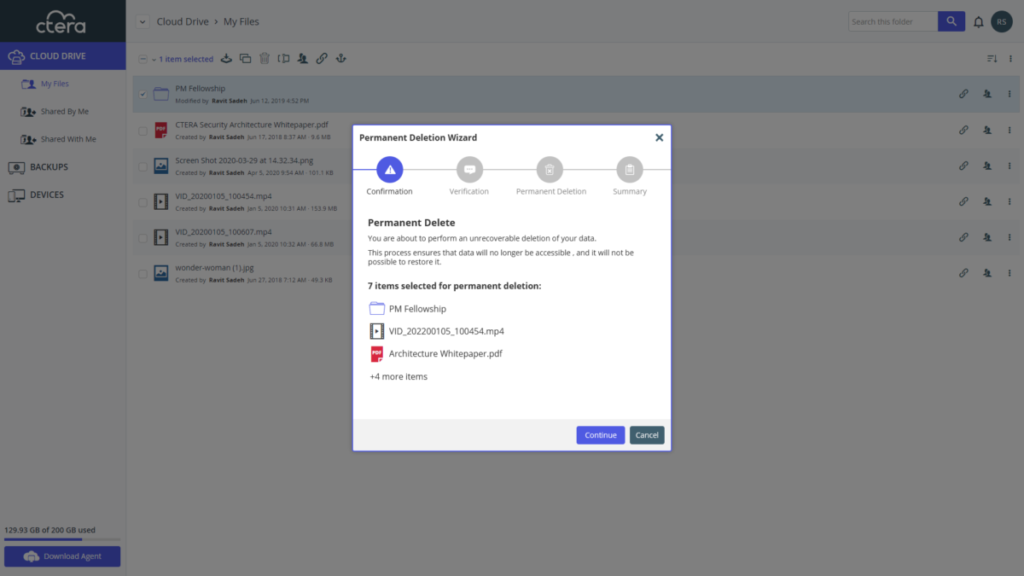This screenshot has width=1024, height=576.
Task: Click the sort order icon
Action: [992, 59]
